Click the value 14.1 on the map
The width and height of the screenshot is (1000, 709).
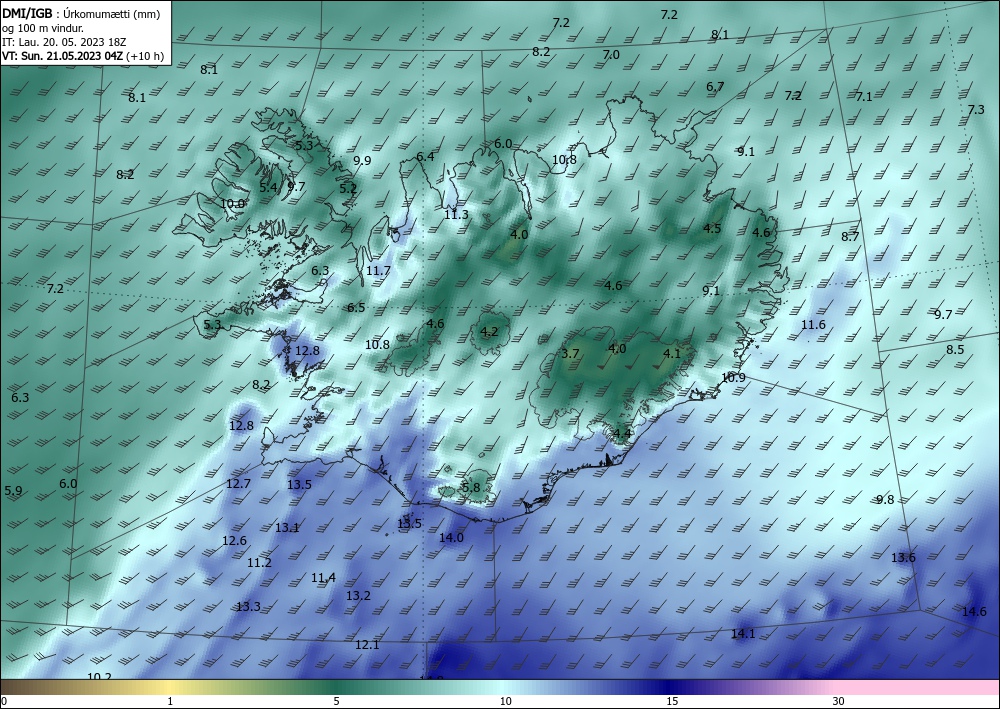[x=743, y=633]
